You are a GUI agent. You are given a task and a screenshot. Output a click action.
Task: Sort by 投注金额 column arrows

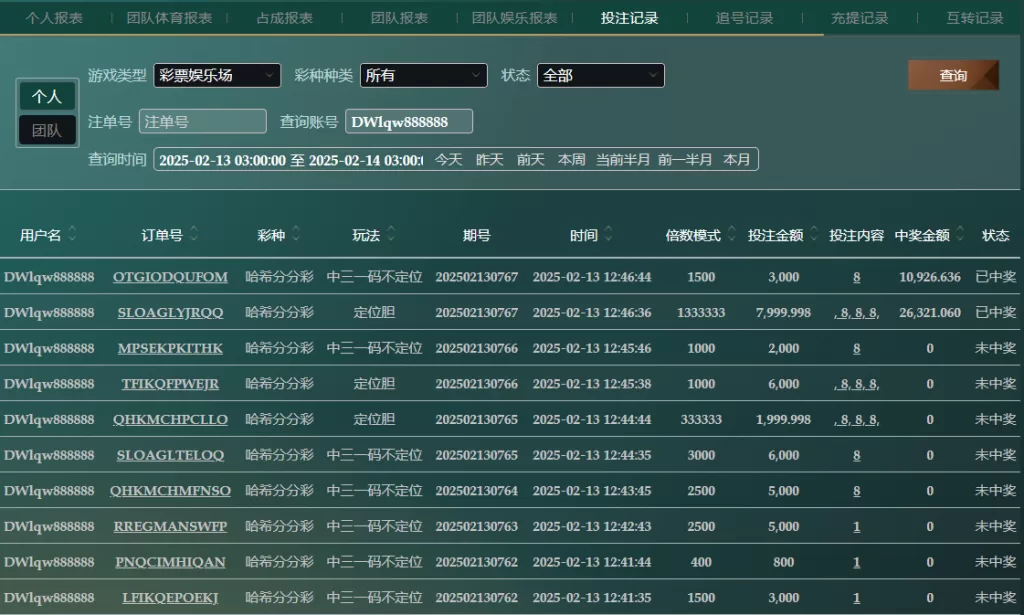click(814, 234)
